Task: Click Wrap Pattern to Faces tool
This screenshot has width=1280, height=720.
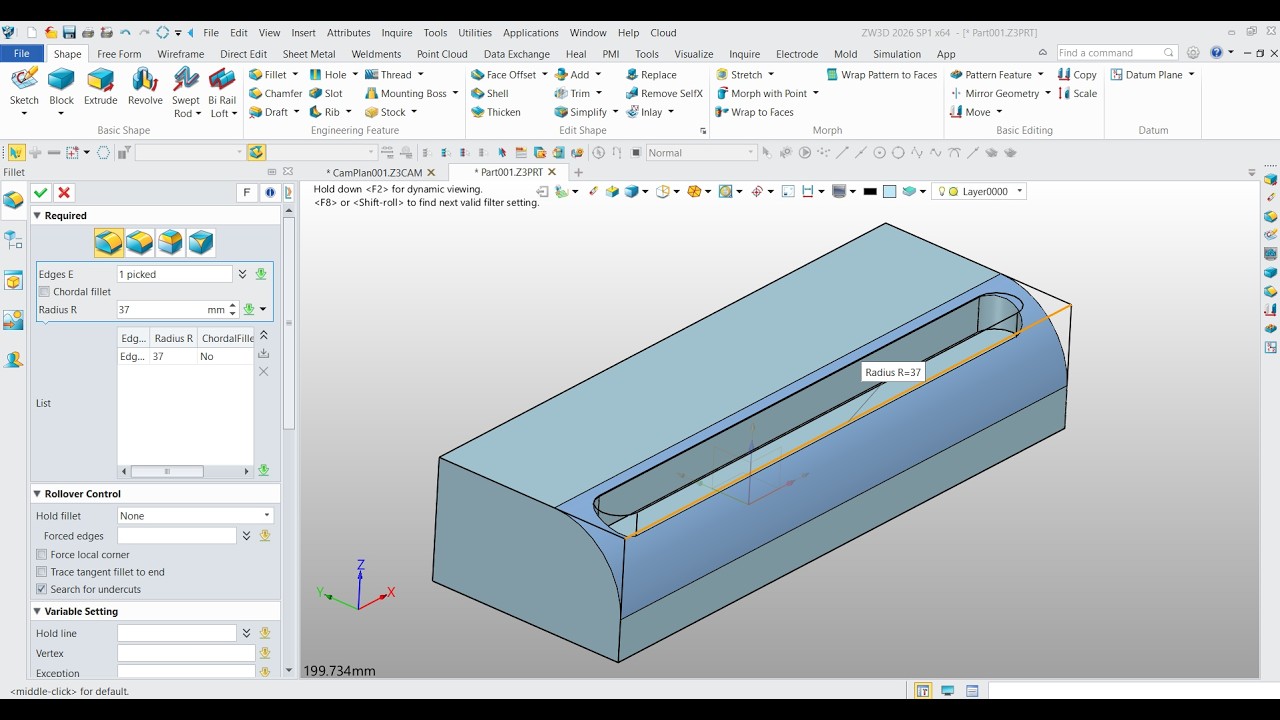Action: [x=881, y=74]
